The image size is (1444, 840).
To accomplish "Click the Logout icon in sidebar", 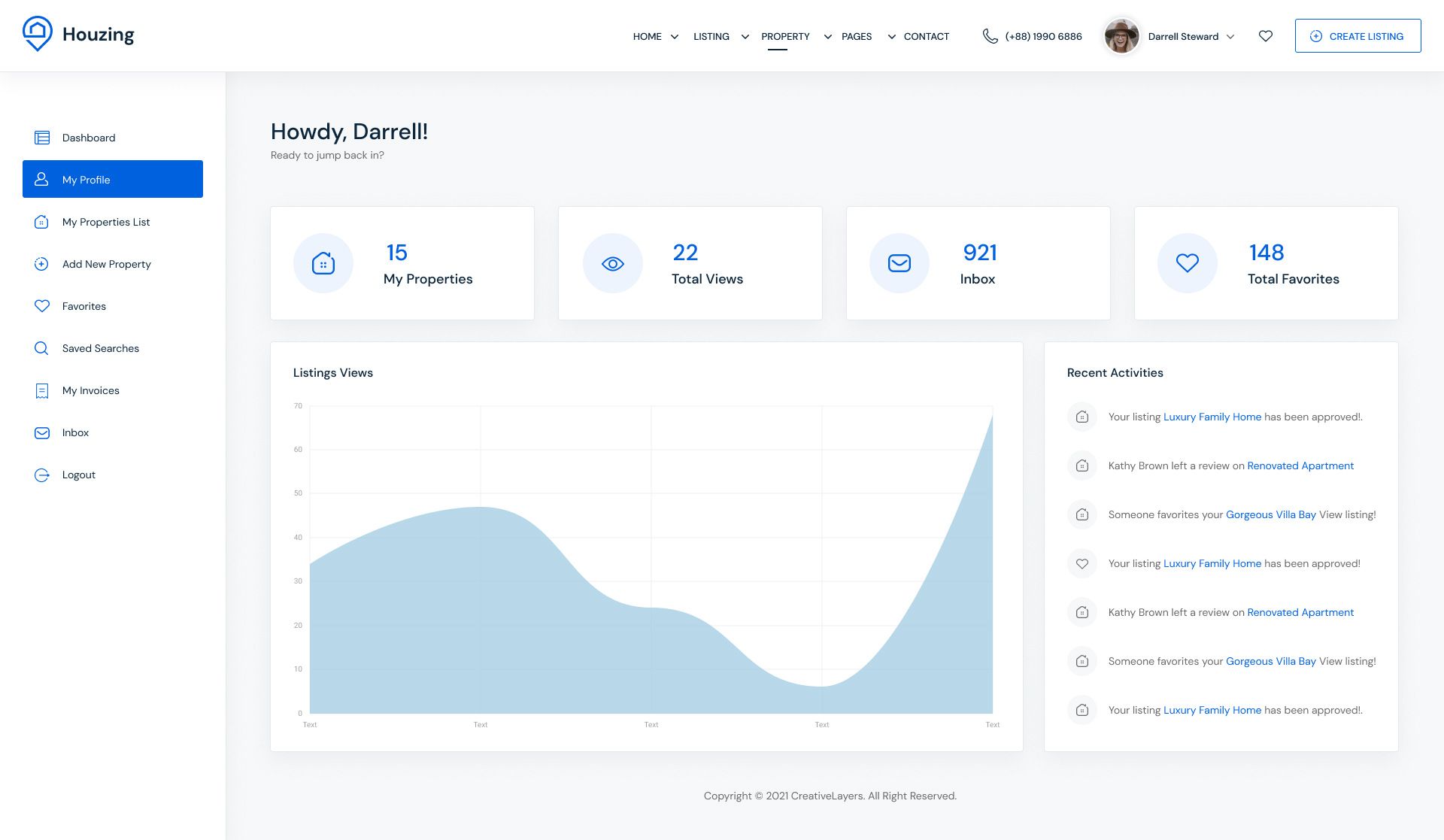I will [x=41, y=475].
